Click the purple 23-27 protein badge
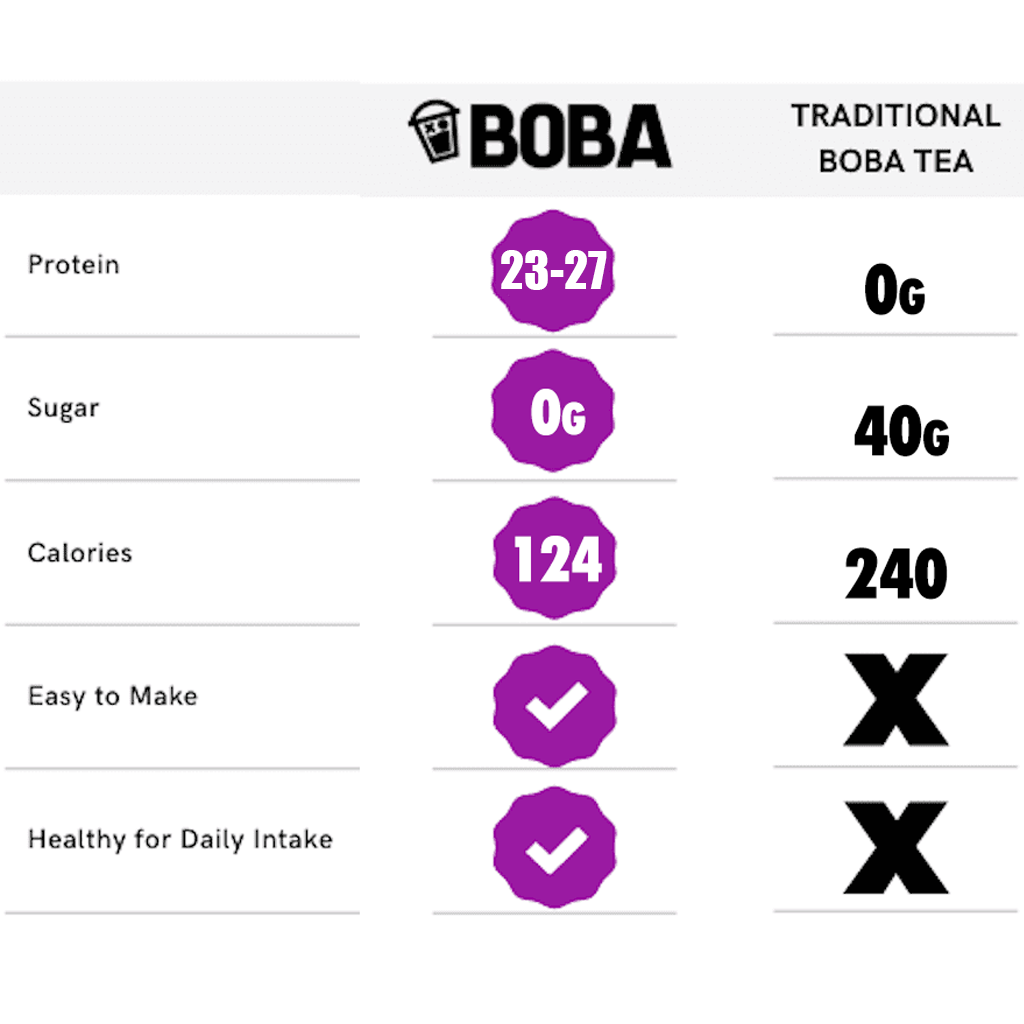Screen dimensions: 1024x1024 553,270
